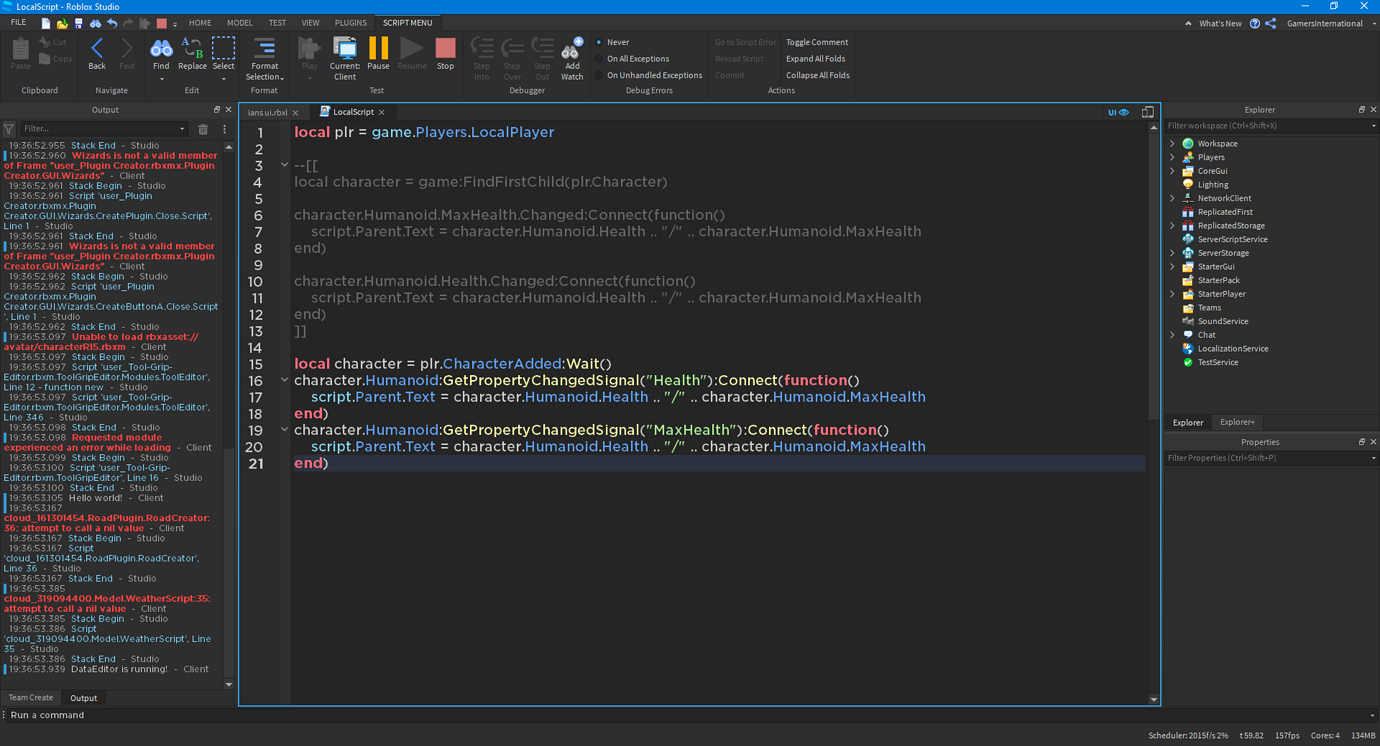This screenshot has width=1380, height=746.
Task: Open the SCRIPT MENU ribbon tab
Action: tap(407, 22)
